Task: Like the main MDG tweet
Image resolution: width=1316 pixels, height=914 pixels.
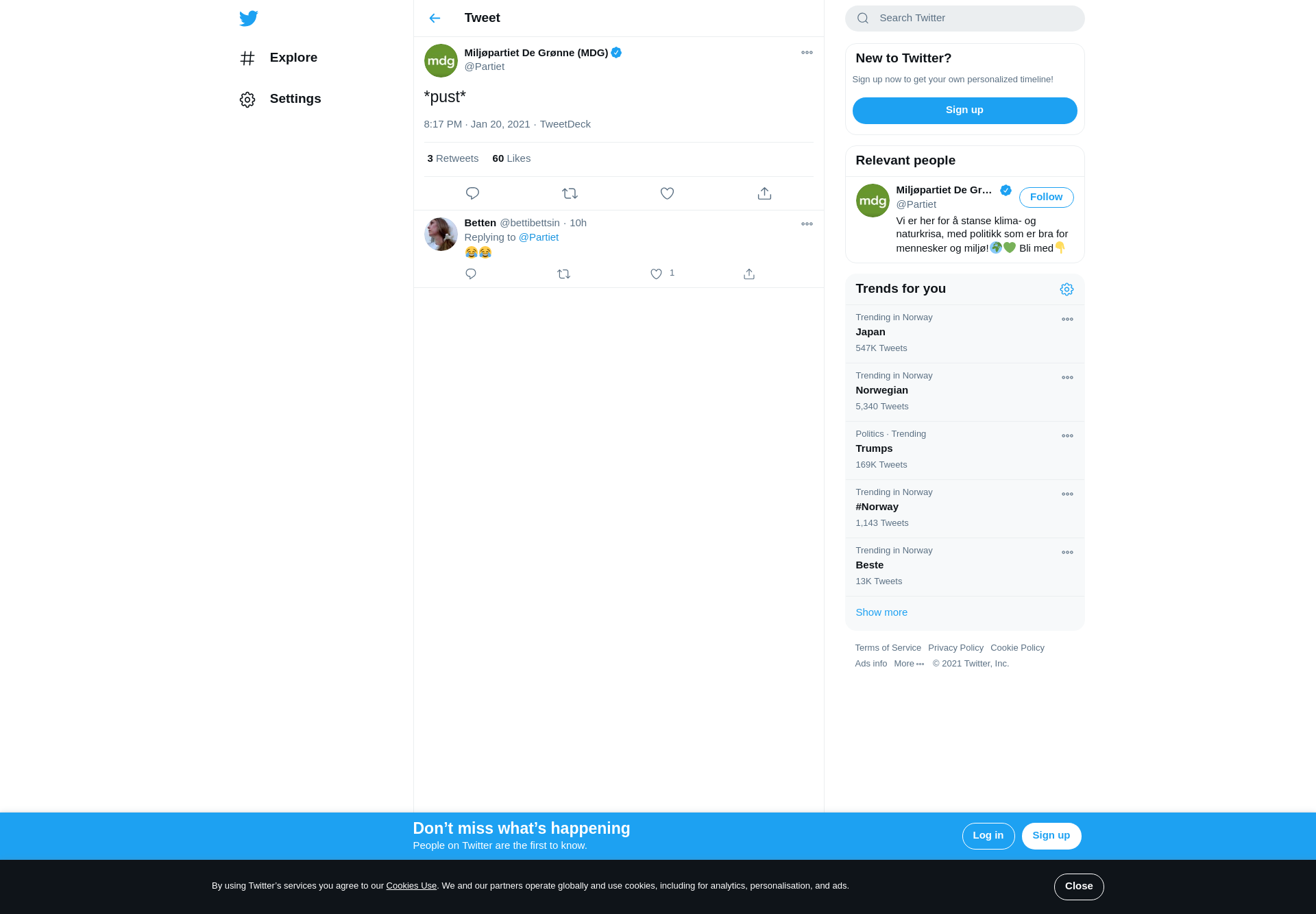Action: 667,193
